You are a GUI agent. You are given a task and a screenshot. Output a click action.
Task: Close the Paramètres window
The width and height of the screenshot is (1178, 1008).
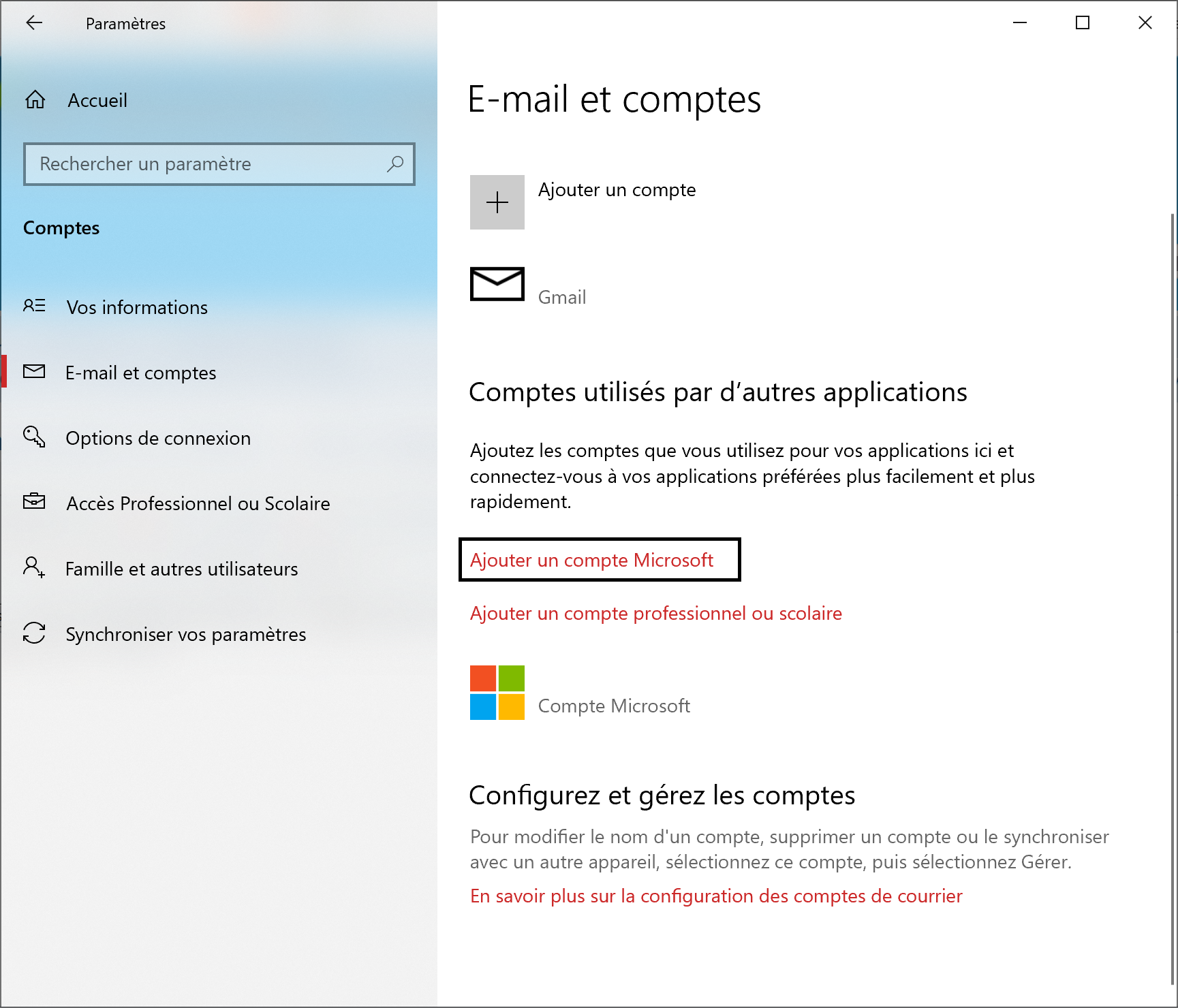pos(1145,23)
